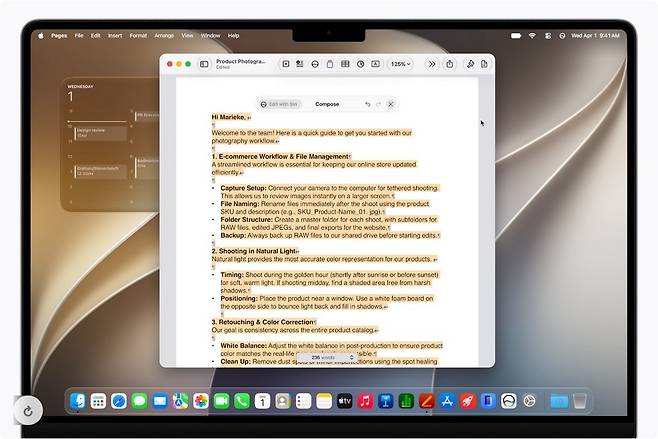Open the View menu

[188, 36]
